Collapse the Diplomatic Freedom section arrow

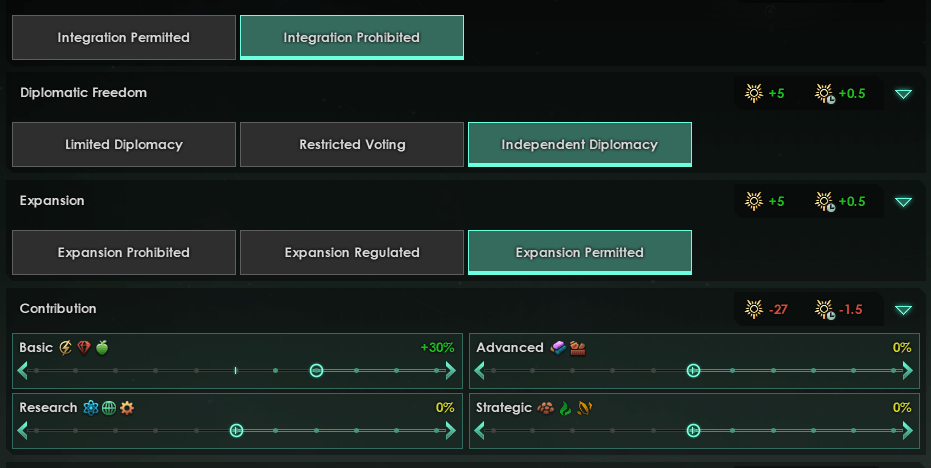pyautogui.click(x=903, y=94)
